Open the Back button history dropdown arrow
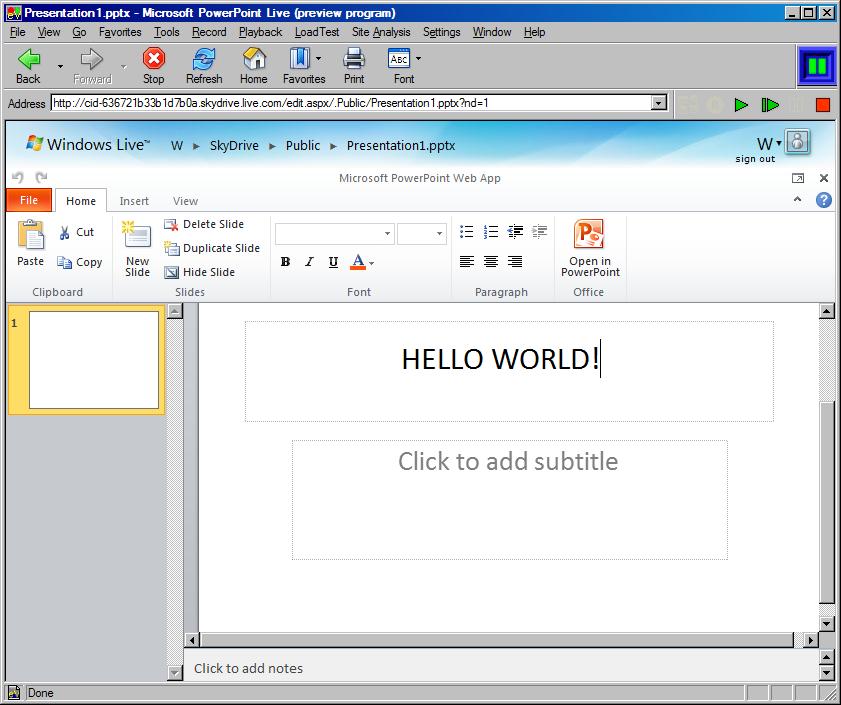Image resolution: width=841 pixels, height=705 pixels. (60, 66)
